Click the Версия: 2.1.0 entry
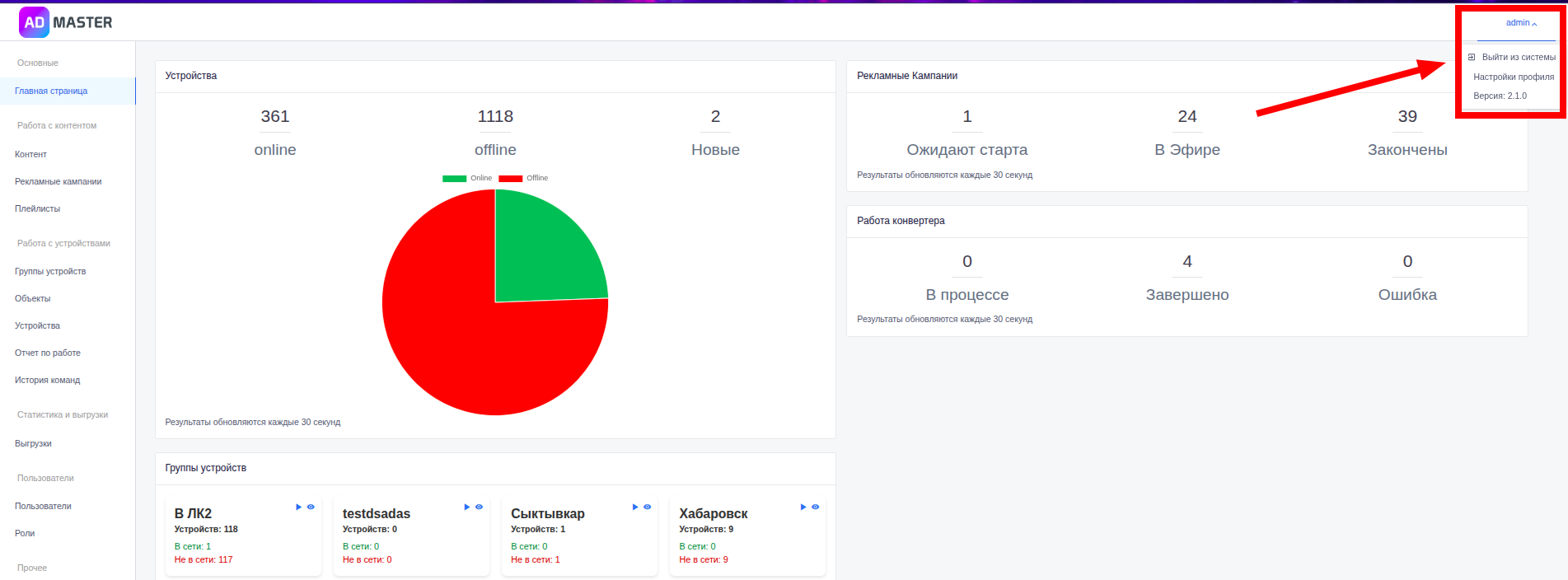The width and height of the screenshot is (1568, 580). pos(1500,96)
